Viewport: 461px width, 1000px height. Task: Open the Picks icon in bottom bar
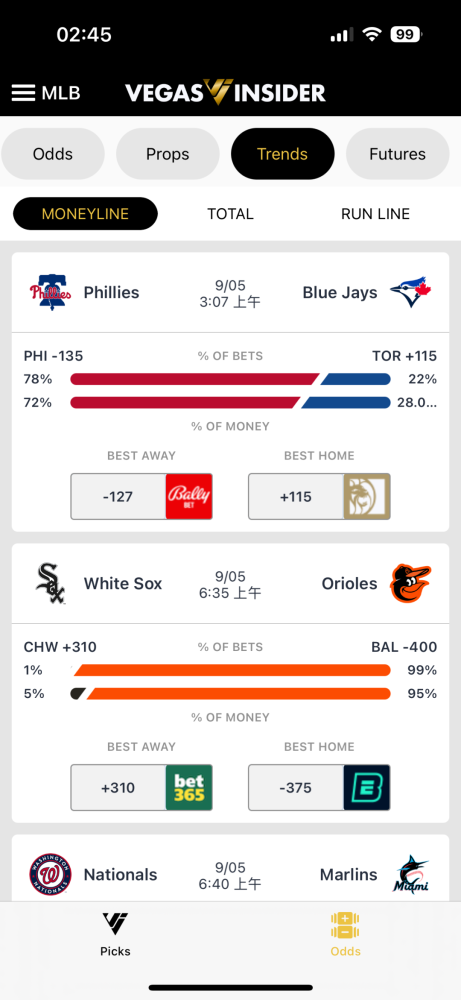coord(115,923)
